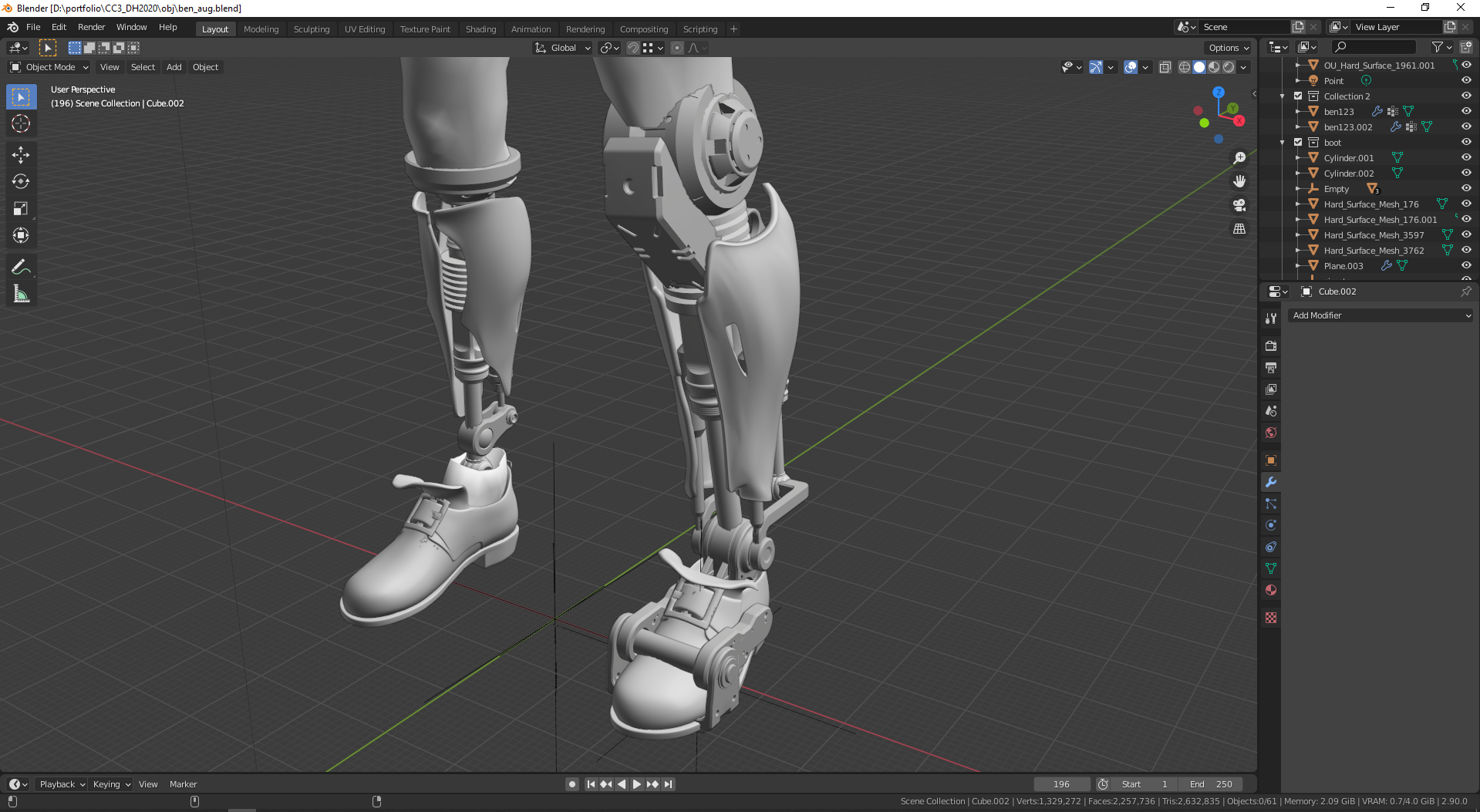This screenshot has width=1480, height=812.
Task: Open the Render properties tab
Action: 1271,346
